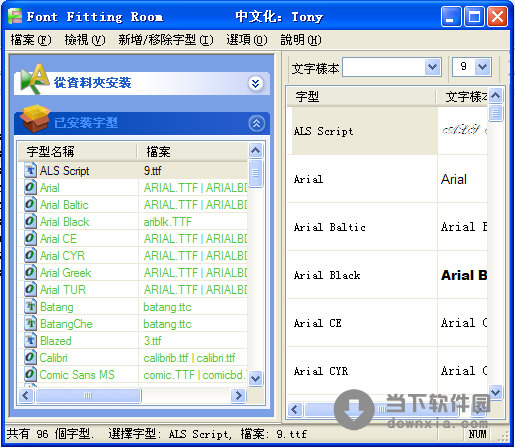Select Comic Sans MS font name in list
515x448 pixels.
tap(77, 375)
